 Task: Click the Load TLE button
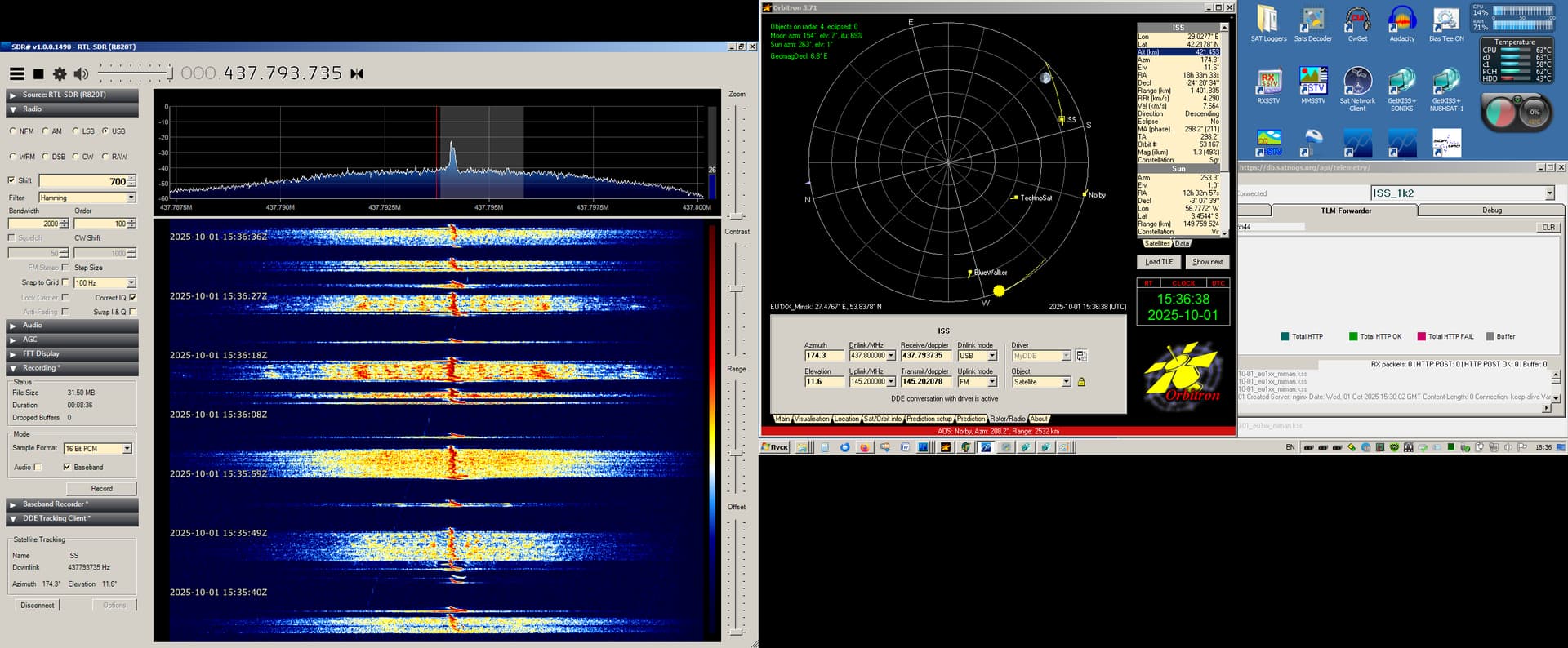(x=1158, y=262)
